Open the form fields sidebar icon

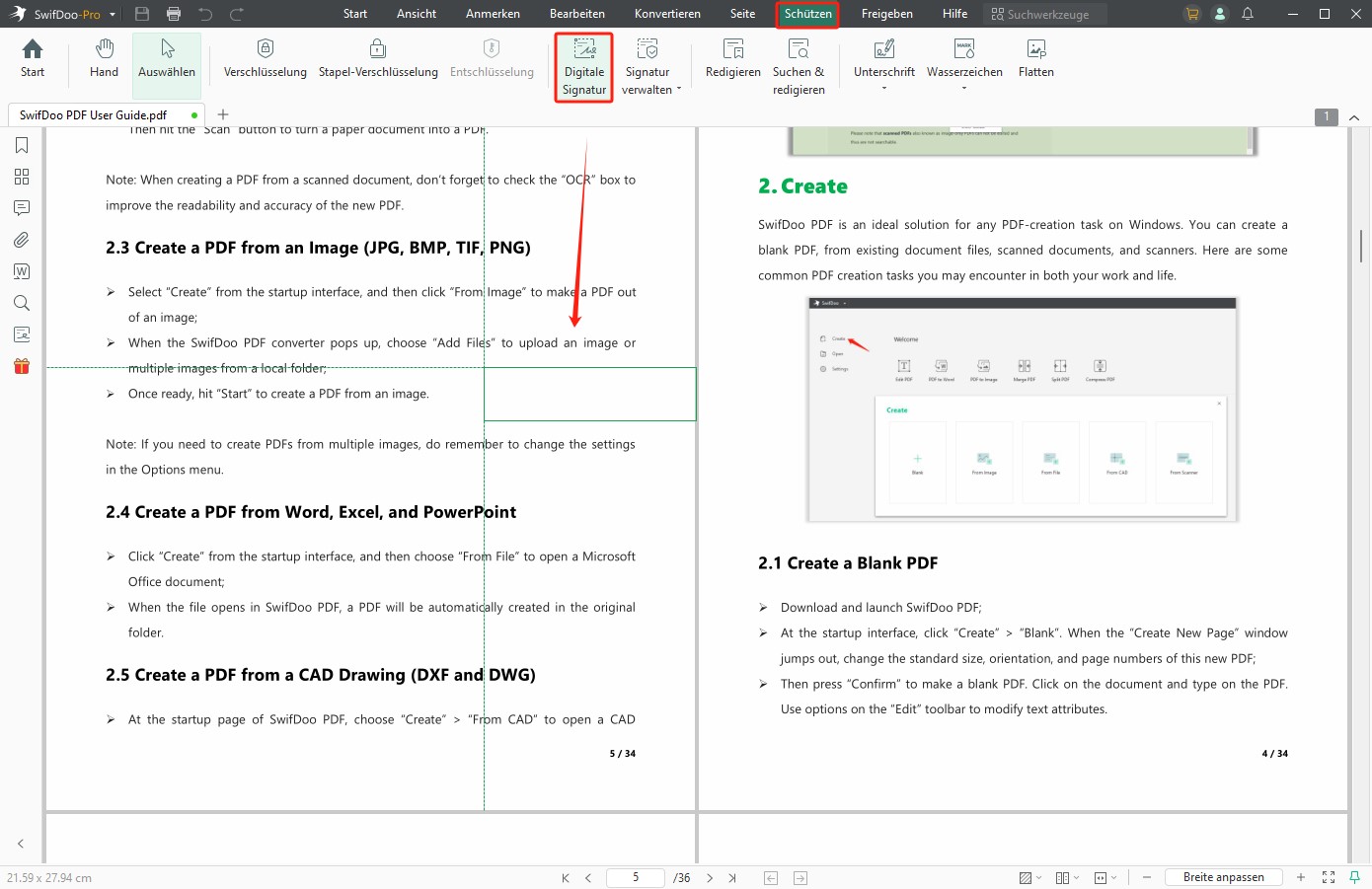[x=22, y=334]
